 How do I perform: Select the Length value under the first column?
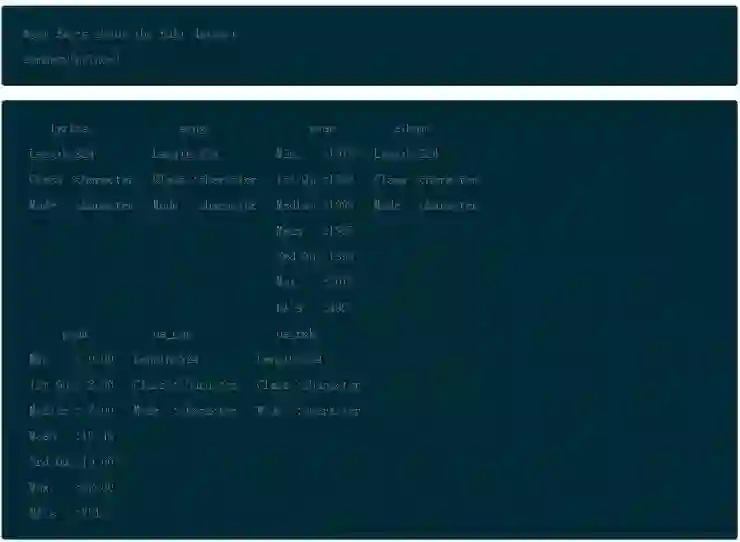pos(62,154)
